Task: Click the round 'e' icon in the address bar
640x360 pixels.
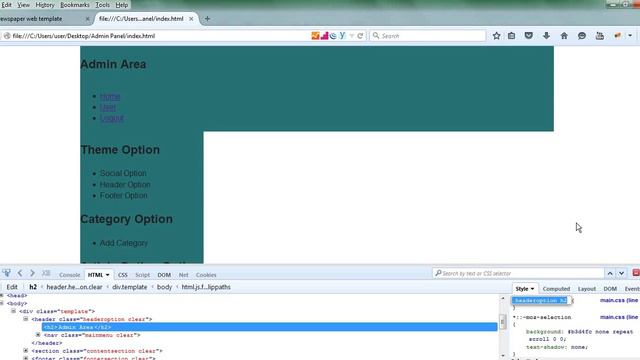Action: [x=333, y=36]
